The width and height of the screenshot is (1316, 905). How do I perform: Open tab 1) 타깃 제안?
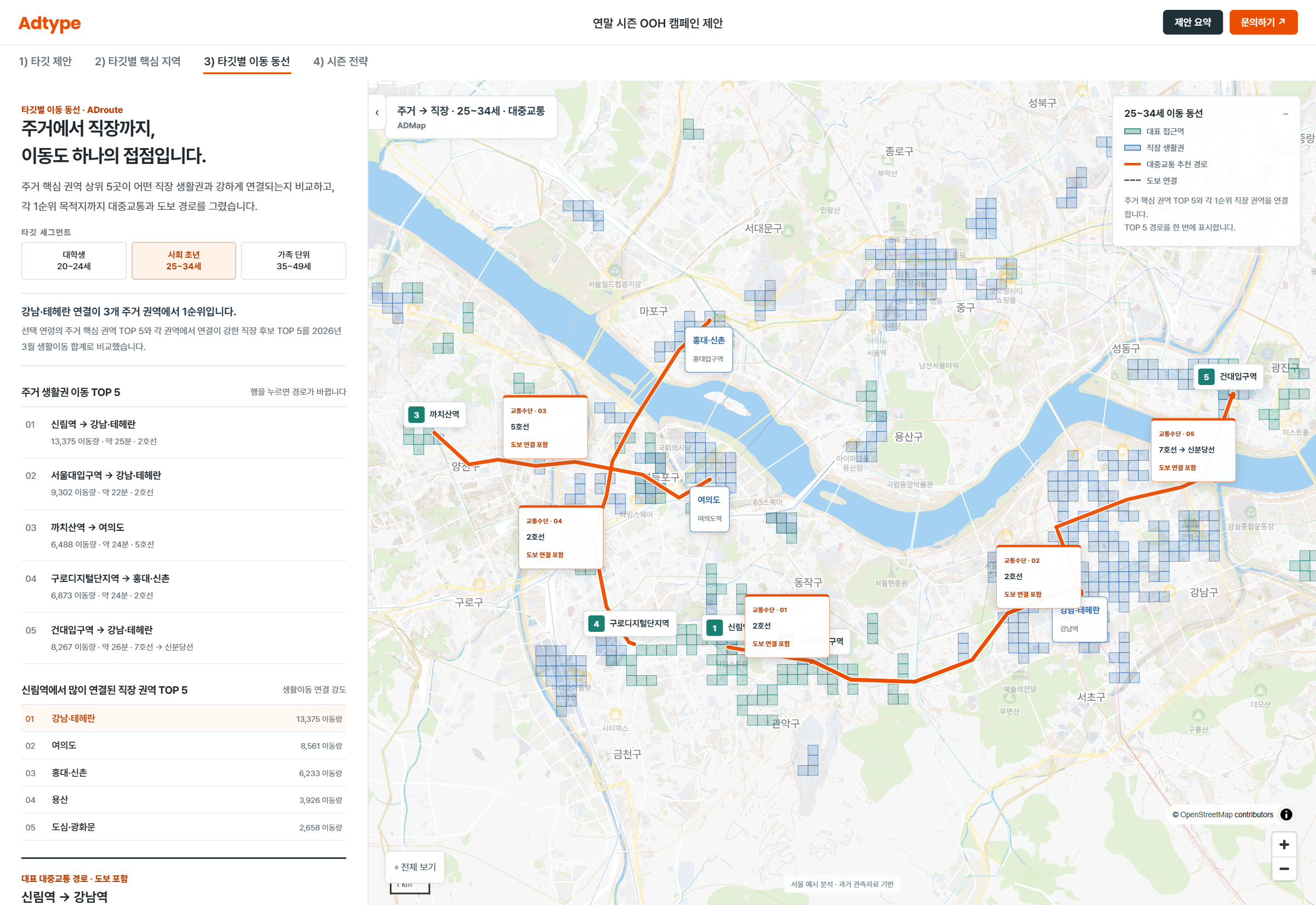tap(46, 61)
